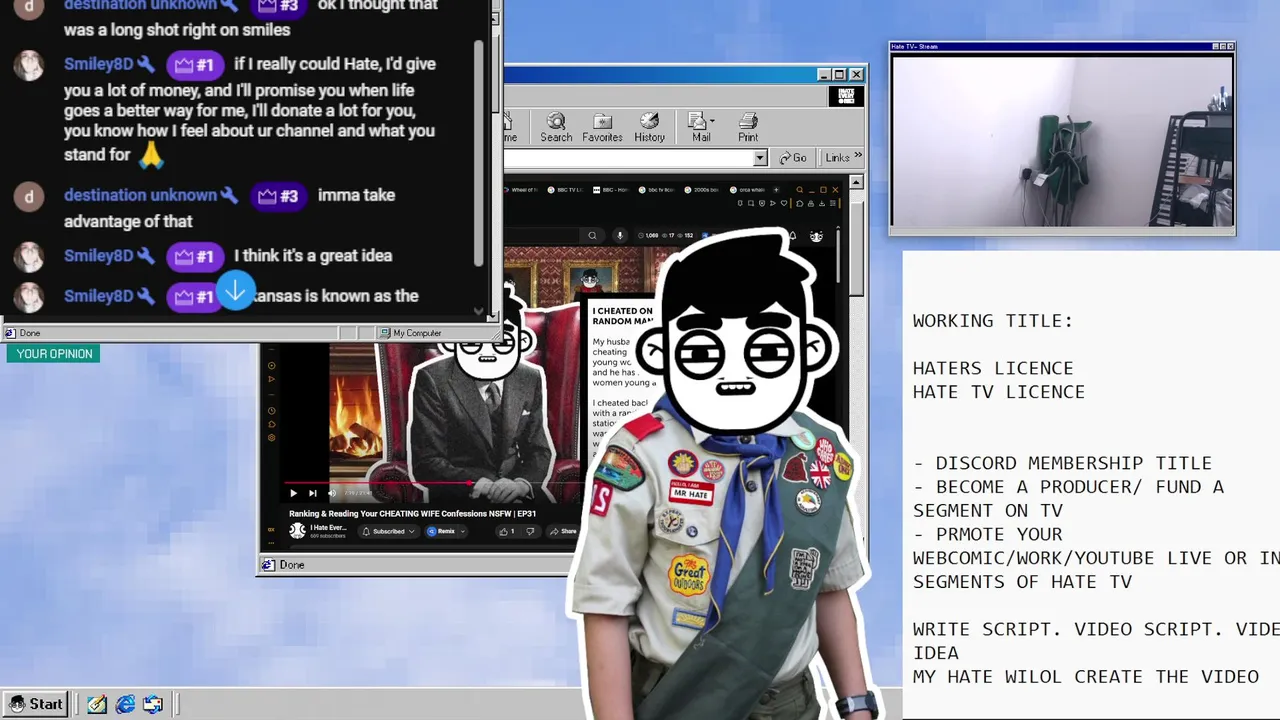Viewport: 1280px width, 720px height.
Task: Open the address bar dropdown arrow
Action: point(760,158)
